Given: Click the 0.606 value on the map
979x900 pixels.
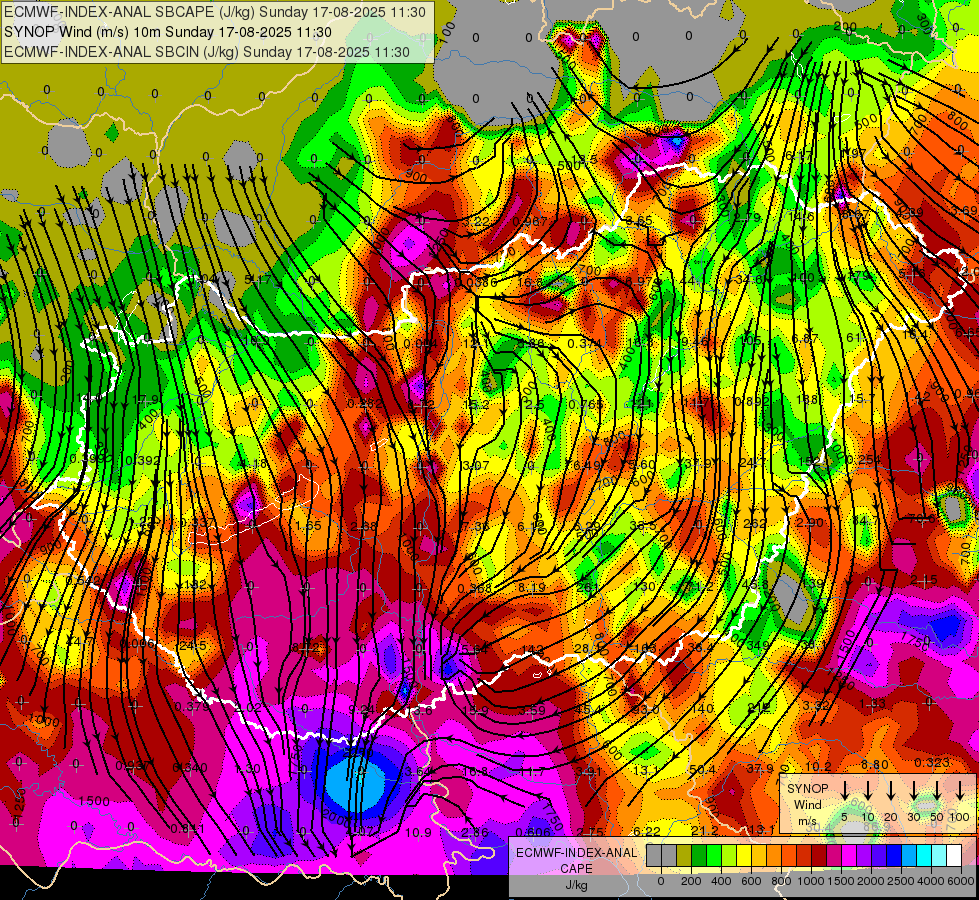Looking at the screenshot, I should 534,831.
